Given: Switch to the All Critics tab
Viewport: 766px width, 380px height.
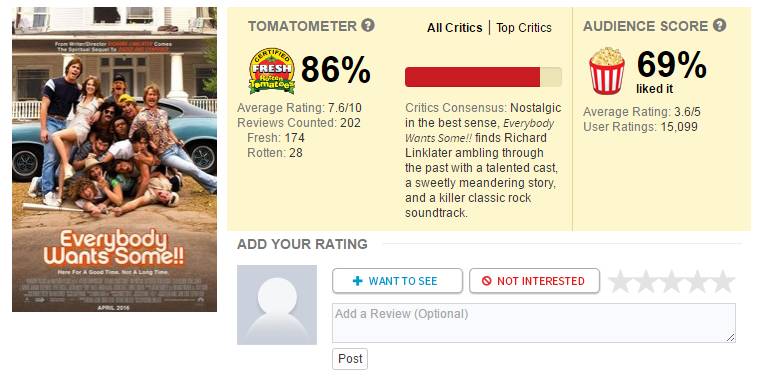Looking at the screenshot, I should pyautogui.click(x=454, y=28).
